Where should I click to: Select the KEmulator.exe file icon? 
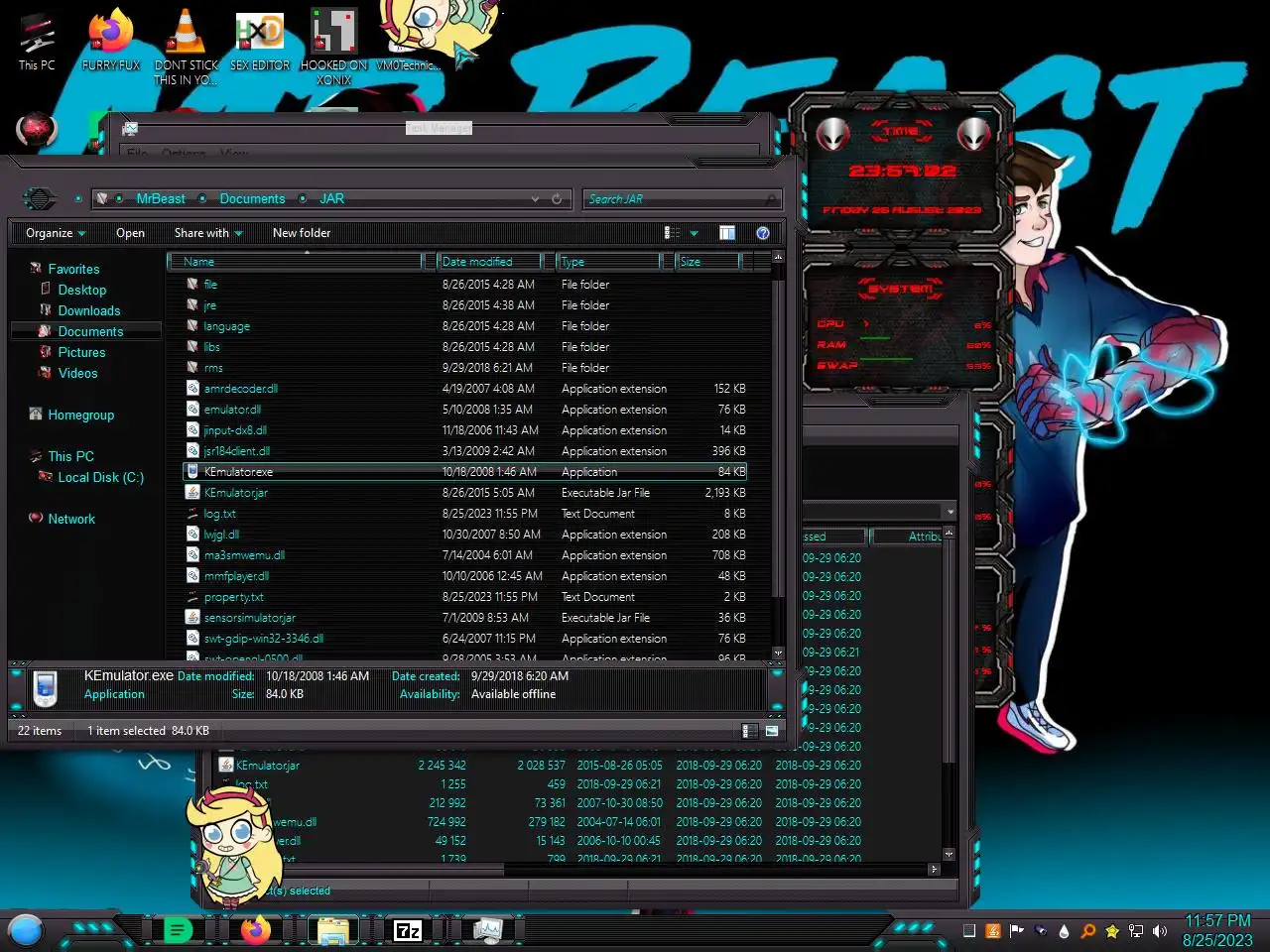193,472
